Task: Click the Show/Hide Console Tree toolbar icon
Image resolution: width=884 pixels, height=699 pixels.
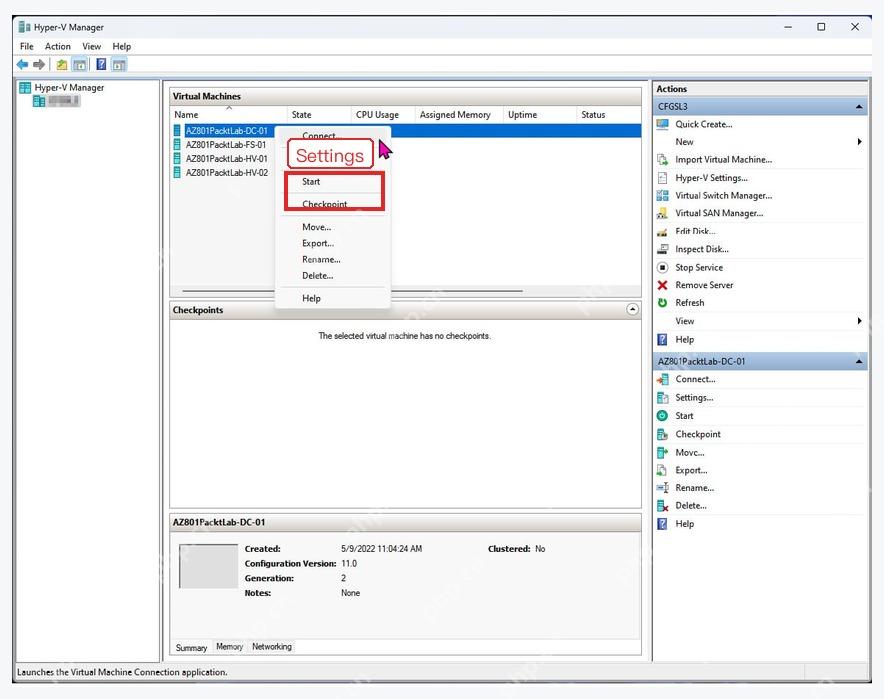Action: (x=79, y=65)
